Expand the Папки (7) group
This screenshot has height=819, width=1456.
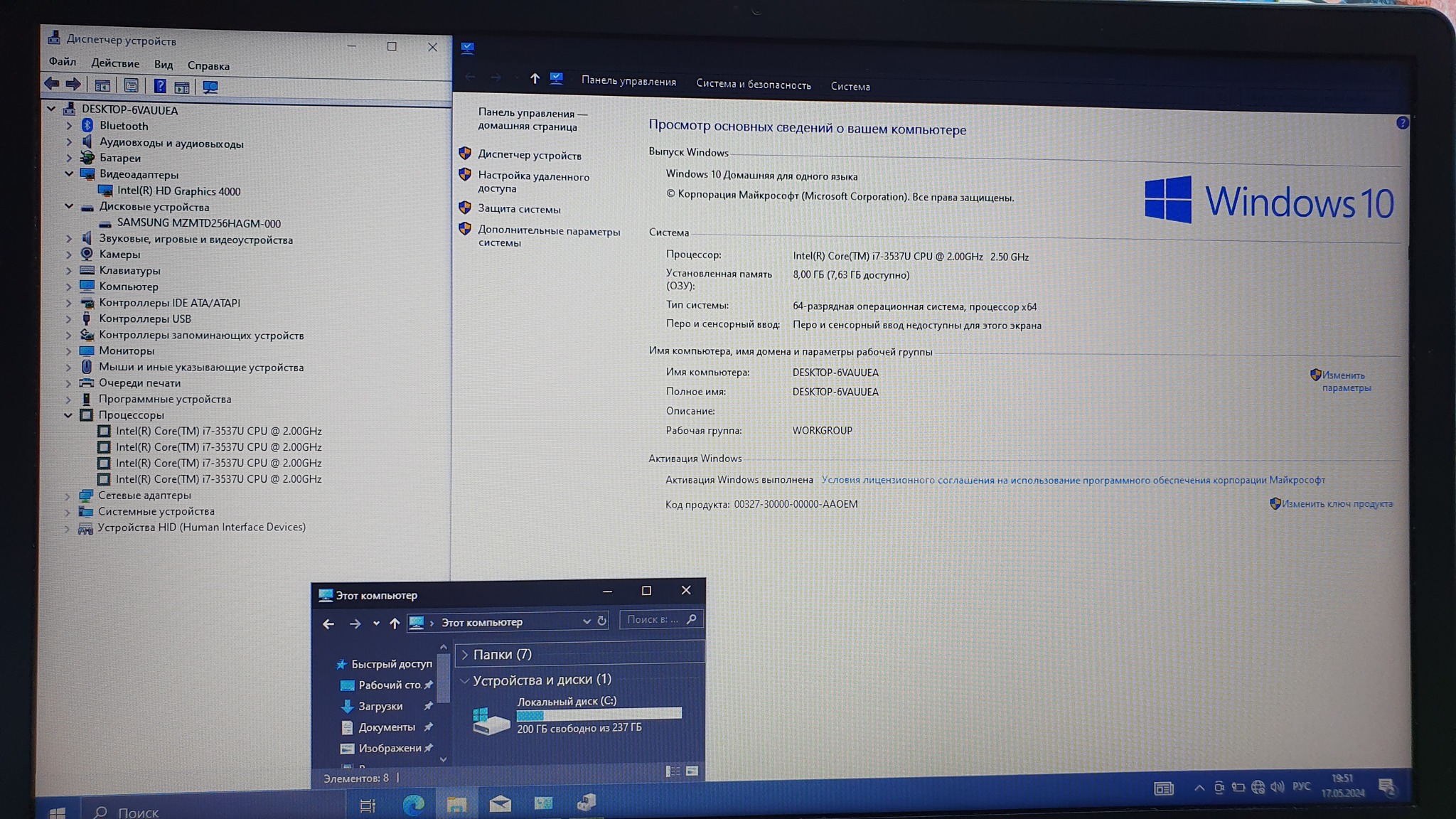coord(465,654)
